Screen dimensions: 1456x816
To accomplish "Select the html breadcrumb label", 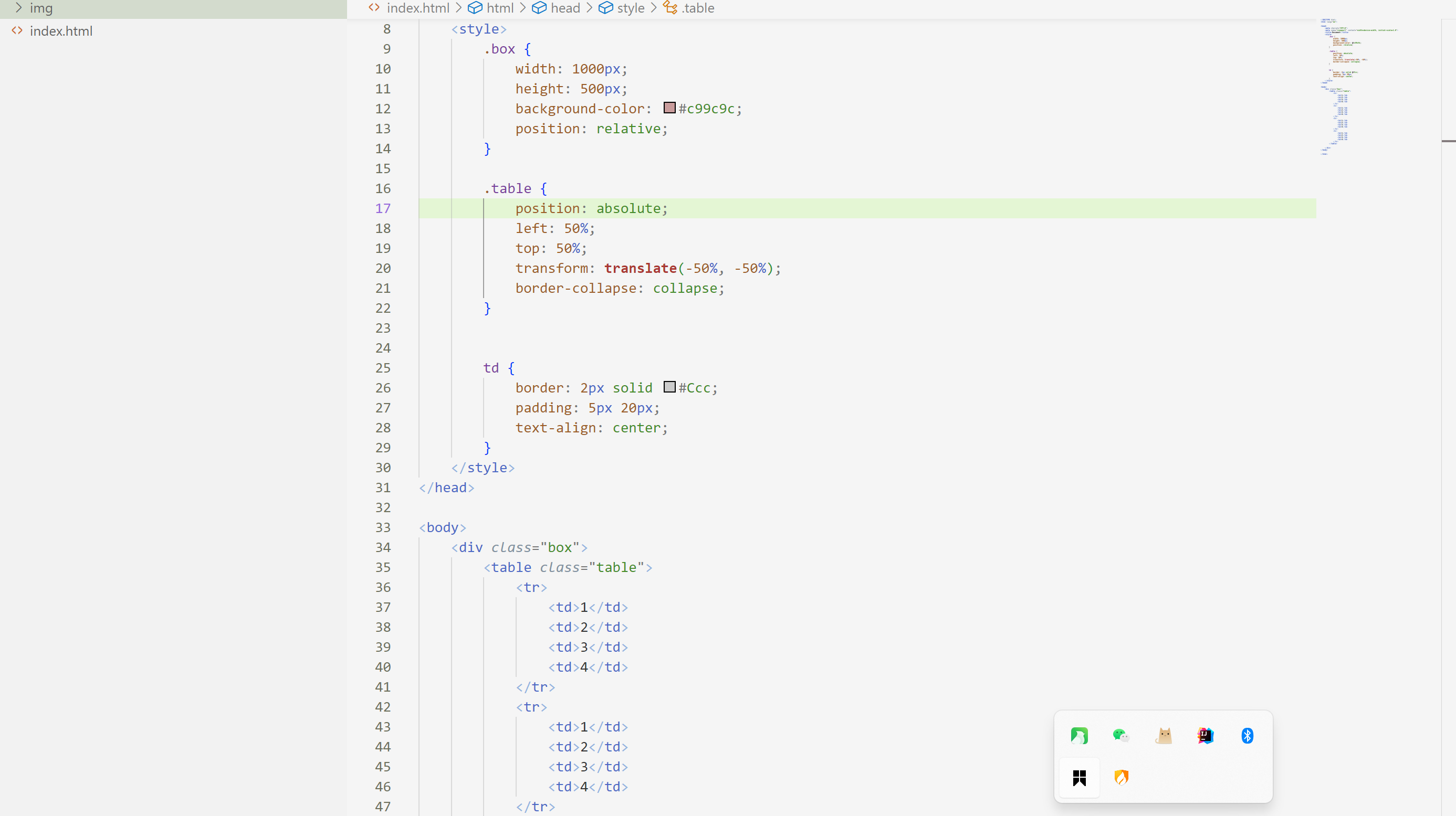I will [500, 8].
